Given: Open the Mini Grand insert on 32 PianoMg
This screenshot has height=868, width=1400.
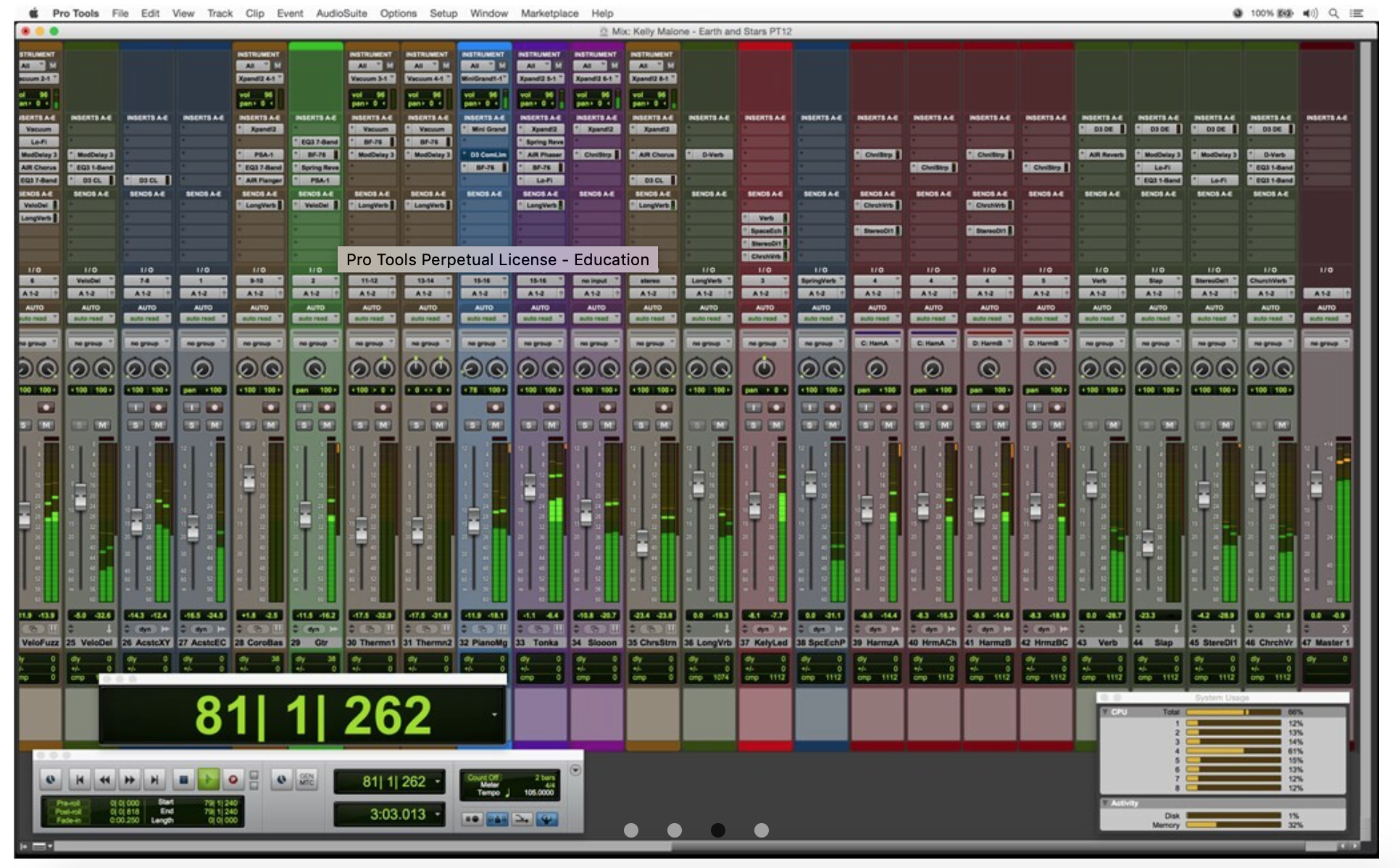Looking at the screenshot, I should pyautogui.click(x=485, y=129).
